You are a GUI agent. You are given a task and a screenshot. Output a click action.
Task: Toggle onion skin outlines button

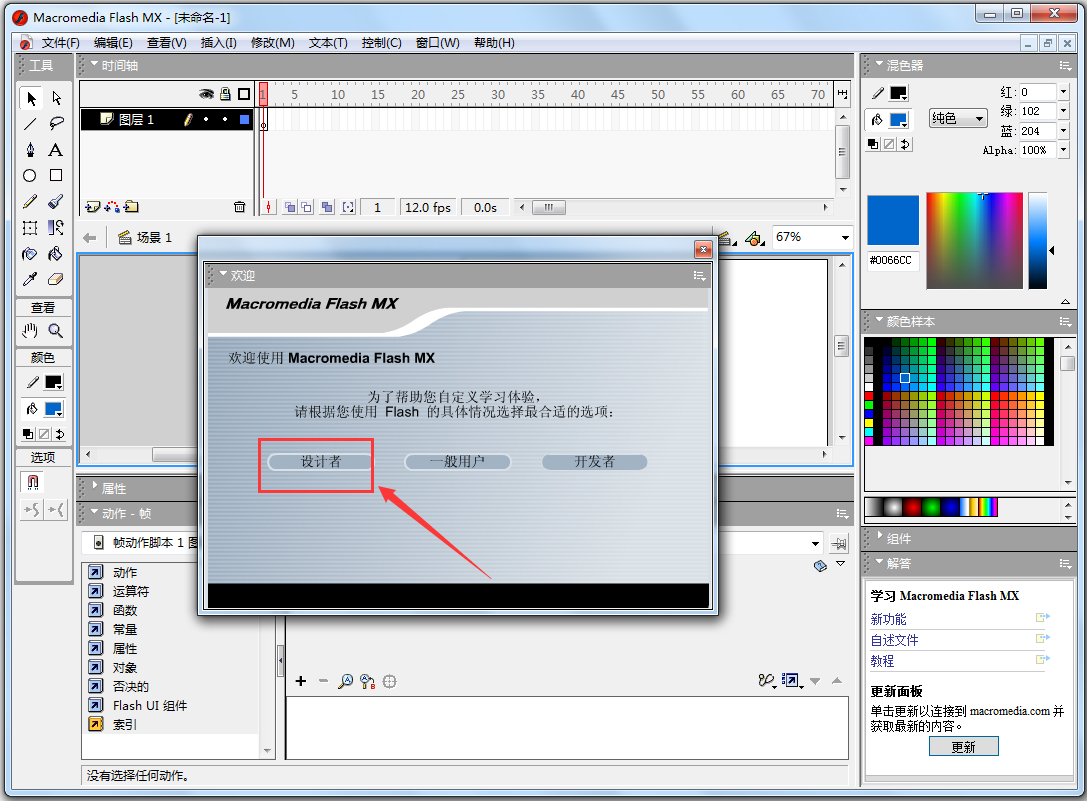pos(306,207)
